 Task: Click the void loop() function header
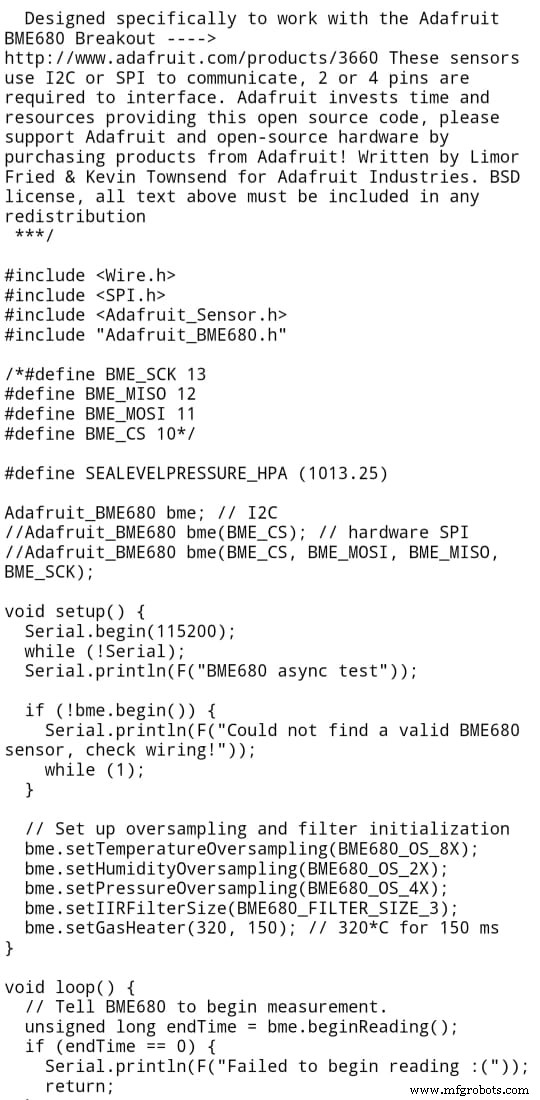click(x=70, y=987)
